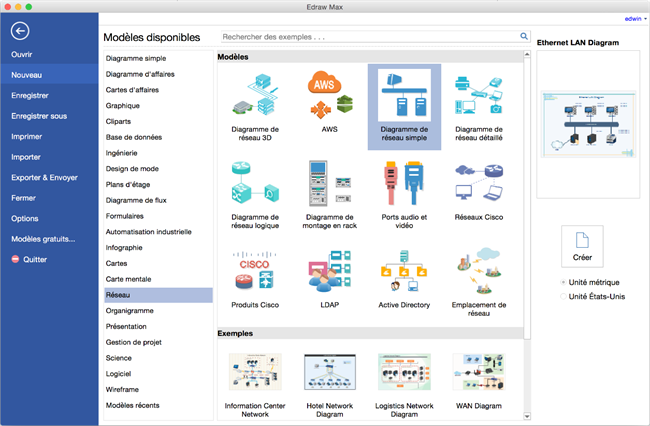
Task: Select the Unité États-Unis radio button
Action: point(563,296)
